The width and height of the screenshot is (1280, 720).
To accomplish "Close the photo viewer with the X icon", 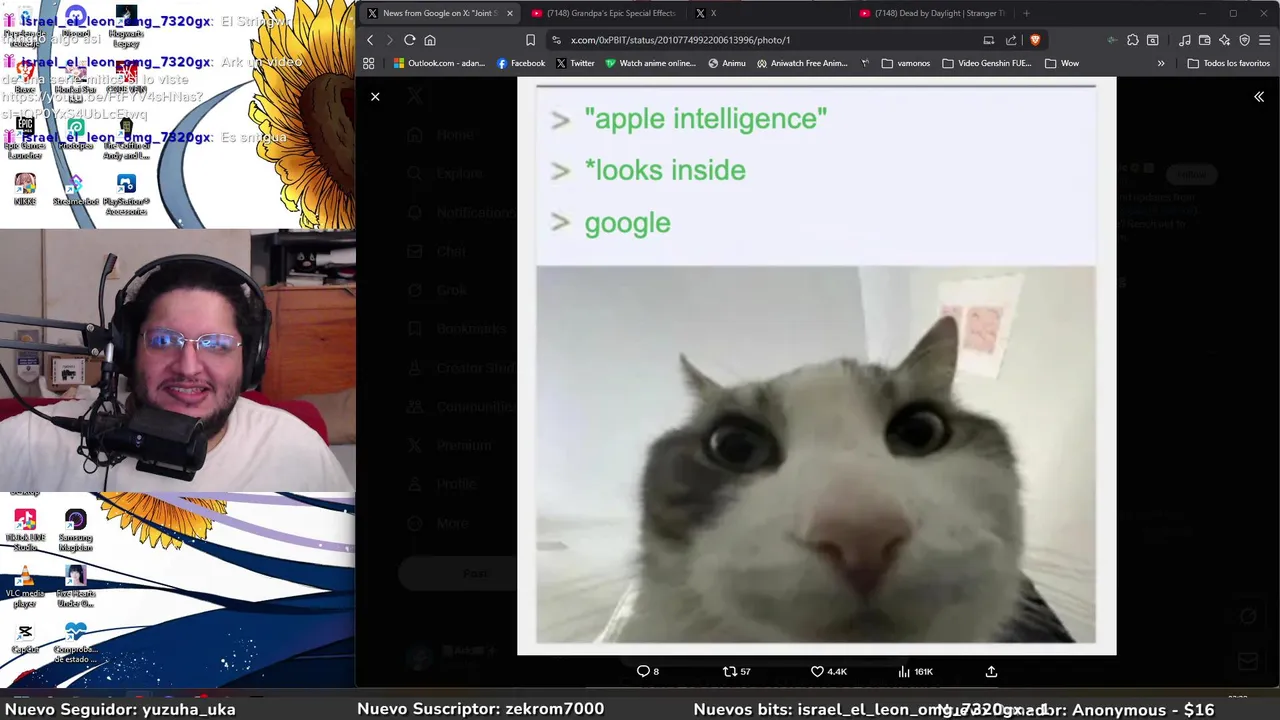I will click(x=375, y=97).
